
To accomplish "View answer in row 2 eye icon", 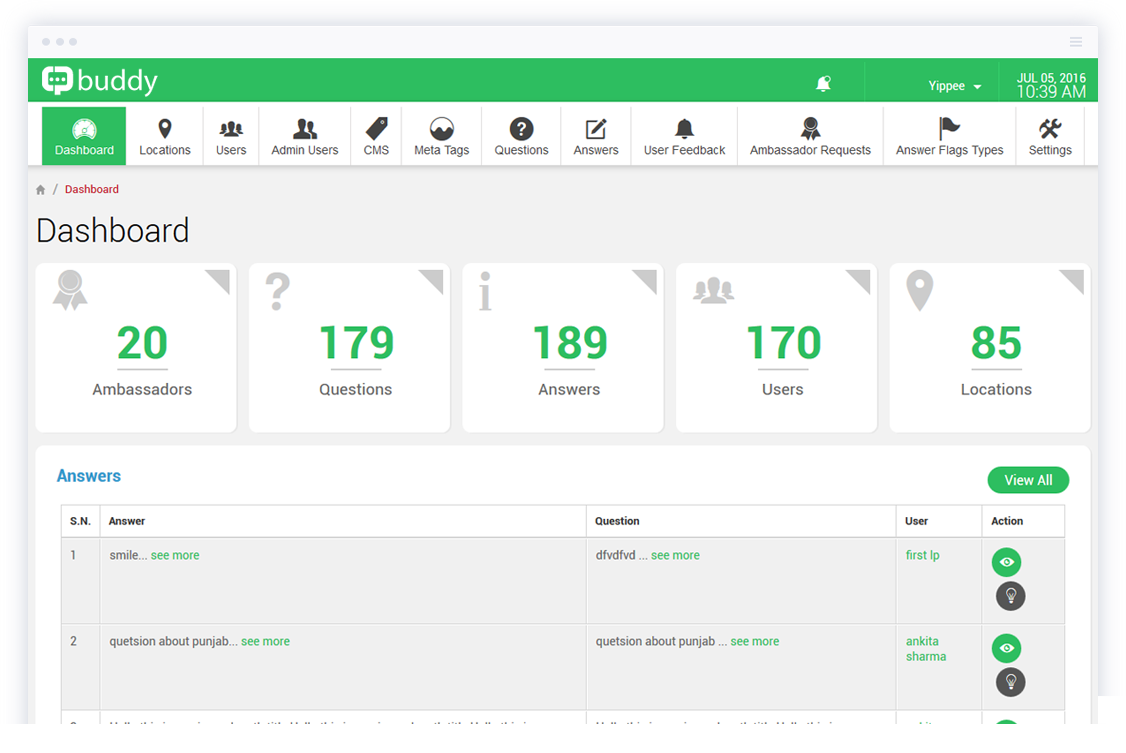I will click(x=1006, y=648).
